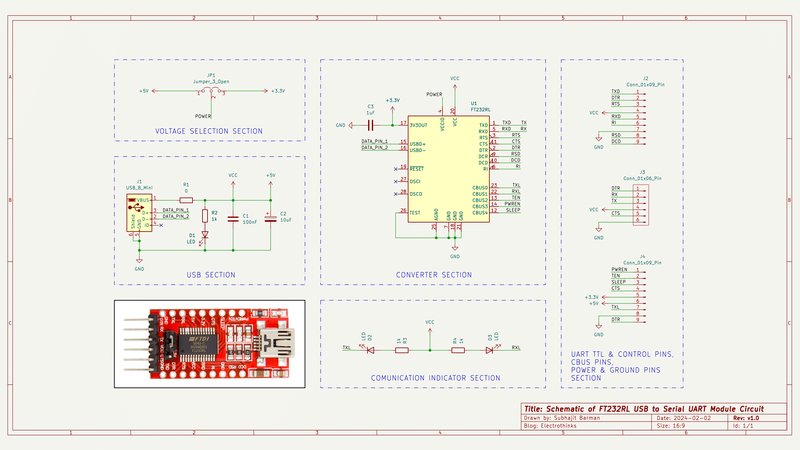Click the 'Blog: Electrothinks' field

tap(550, 426)
